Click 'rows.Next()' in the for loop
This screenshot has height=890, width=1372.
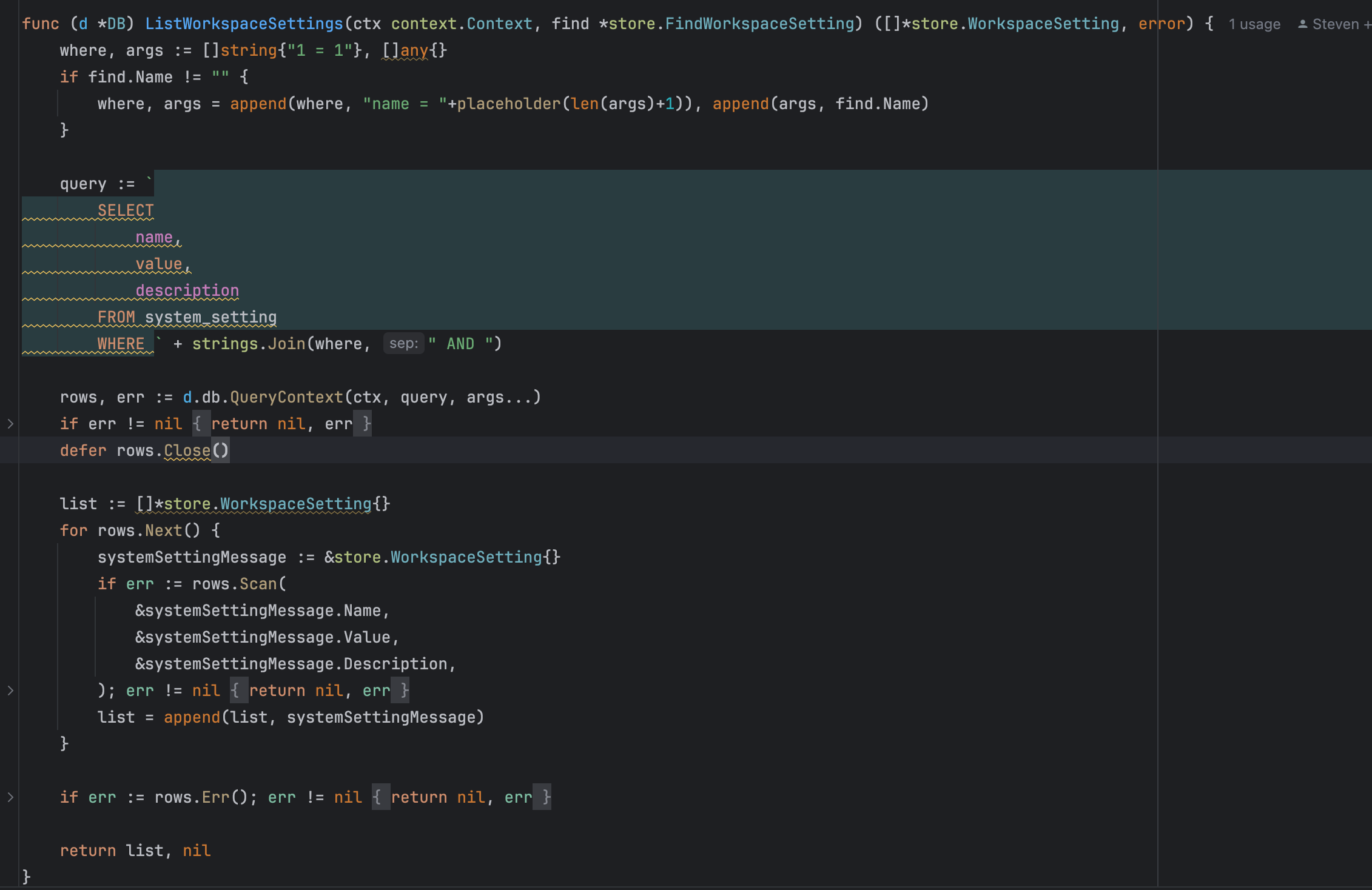point(149,530)
